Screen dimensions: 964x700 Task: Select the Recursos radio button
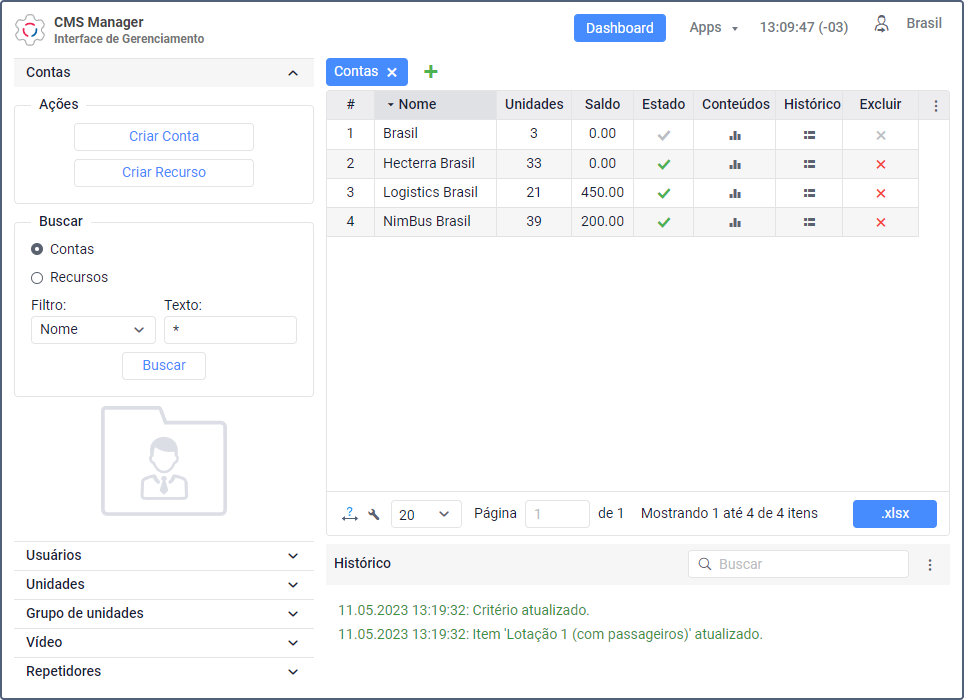click(x=37, y=277)
